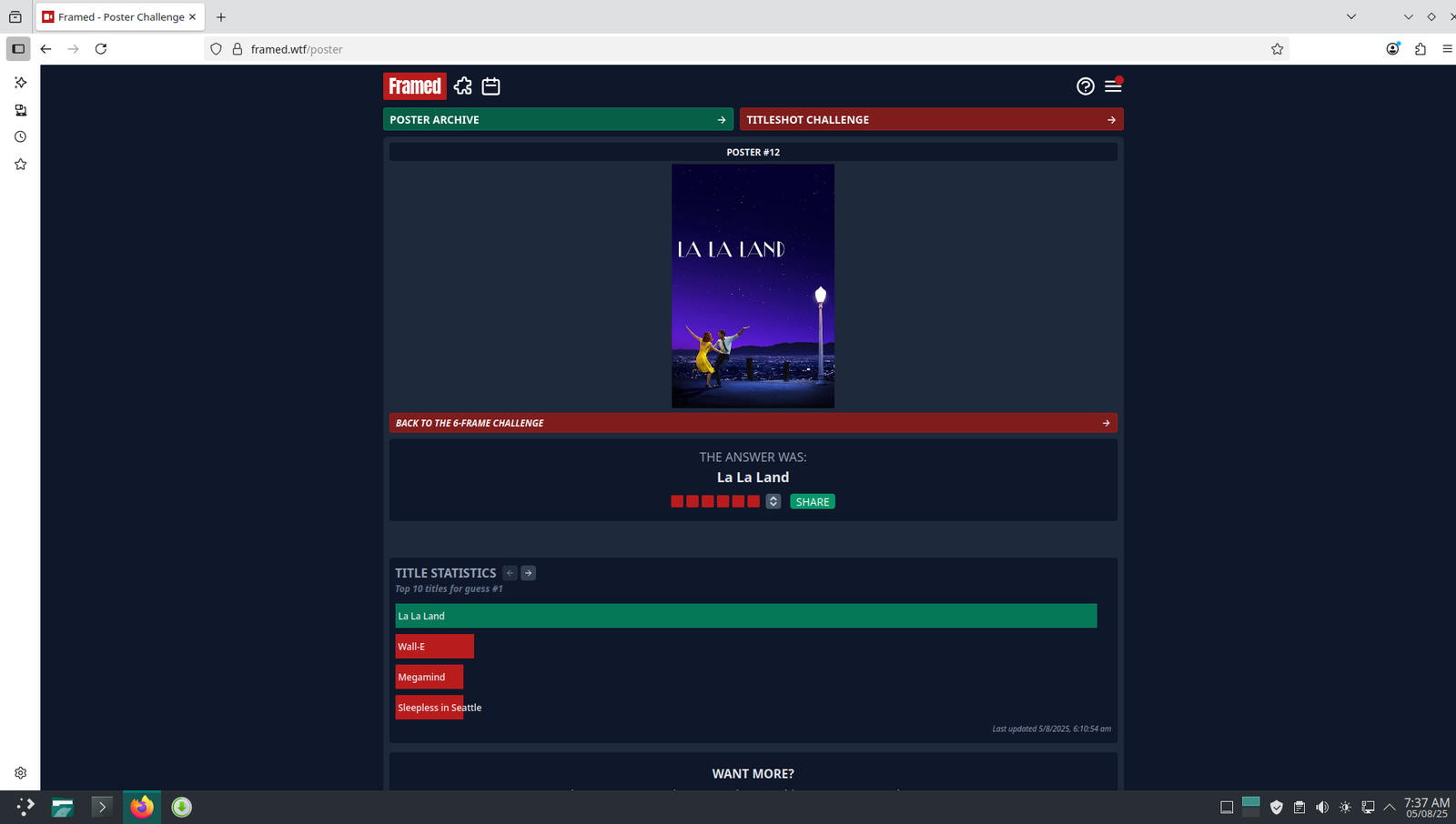Open history in the sidebar

tap(20, 137)
